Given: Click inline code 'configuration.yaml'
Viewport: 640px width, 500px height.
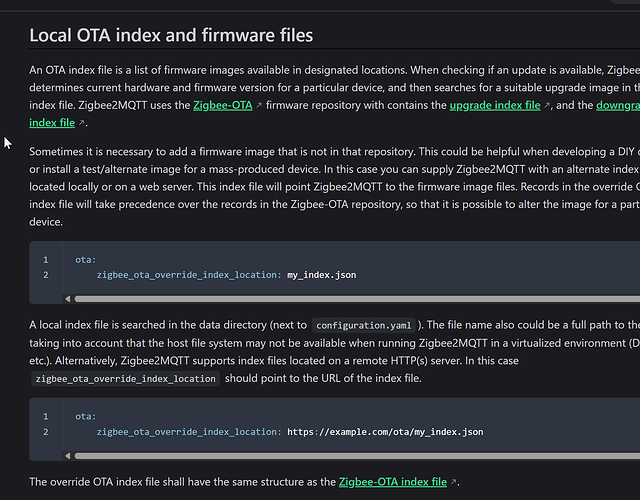Looking at the screenshot, I should (x=364, y=325).
